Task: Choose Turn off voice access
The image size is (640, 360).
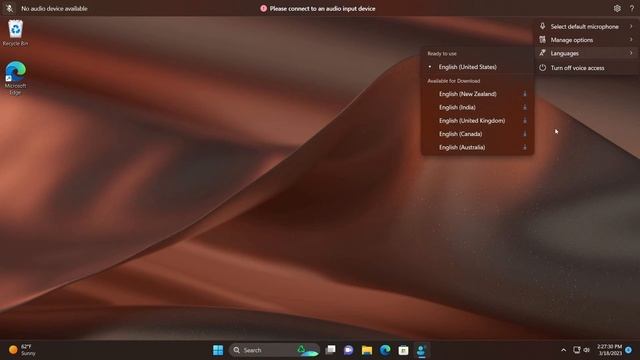Action: (587, 68)
